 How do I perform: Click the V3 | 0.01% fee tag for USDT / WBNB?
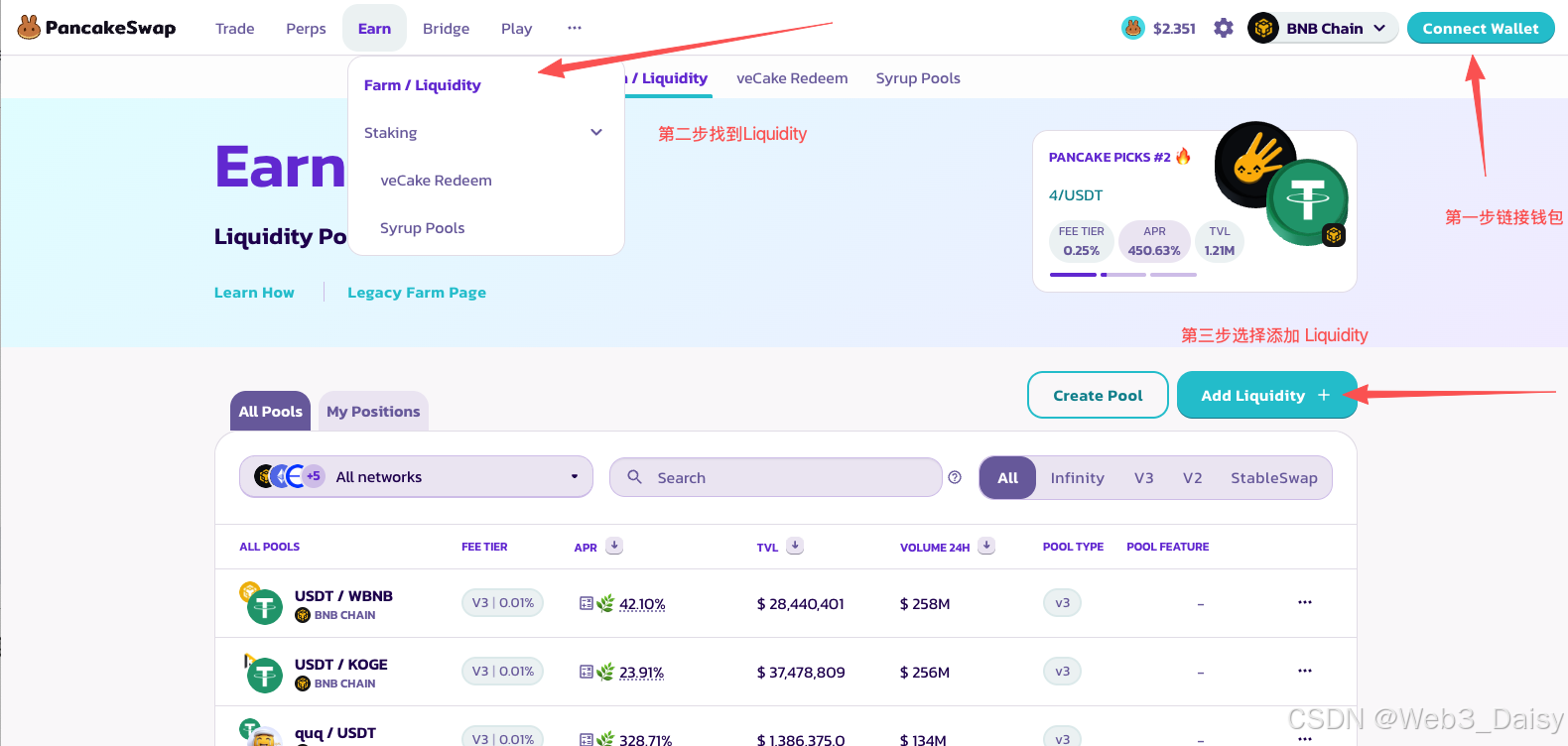click(x=502, y=602)
